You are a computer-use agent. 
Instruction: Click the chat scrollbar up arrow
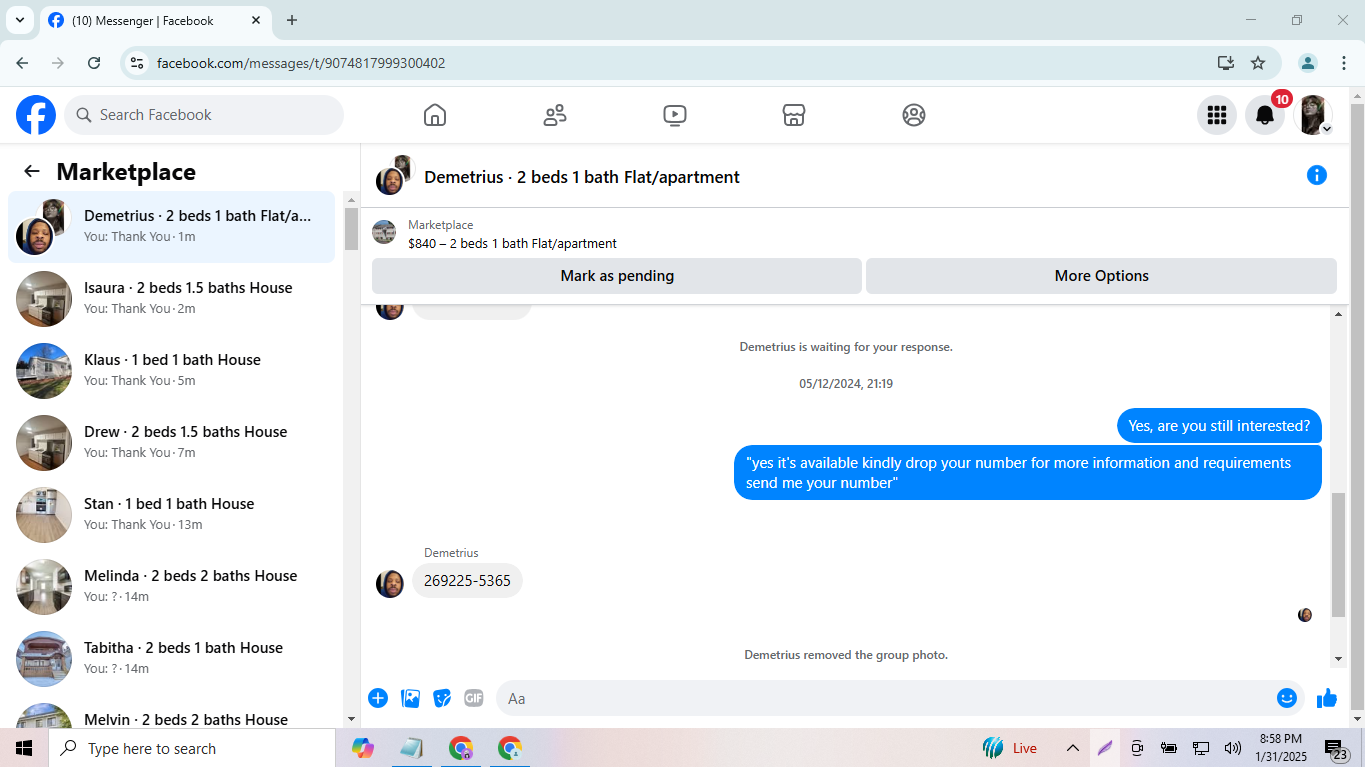pyautogui.click(x=1339, y=315)
